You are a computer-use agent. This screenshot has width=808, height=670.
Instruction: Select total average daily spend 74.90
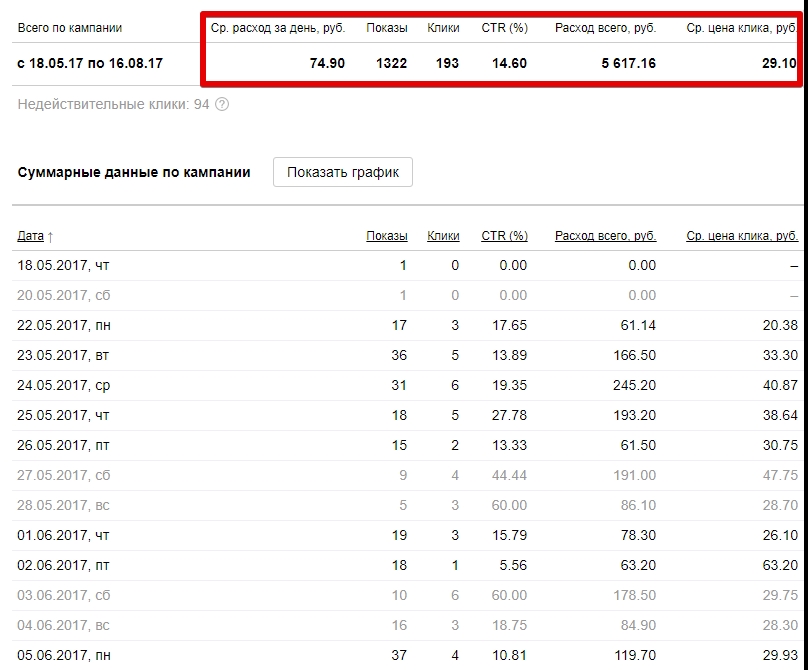[327, 63]
